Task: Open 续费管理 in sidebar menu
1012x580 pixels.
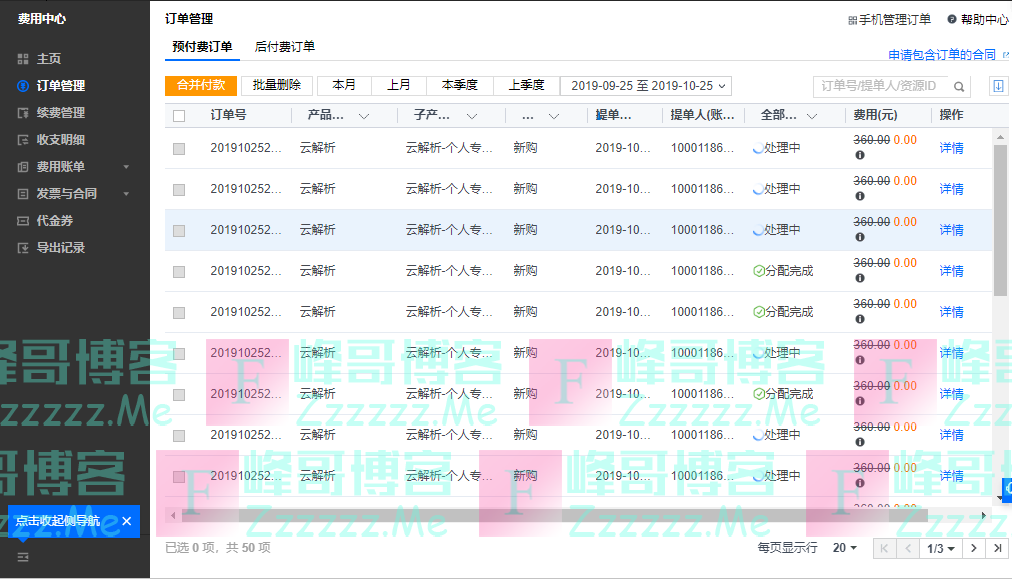Action: click(x=60, y=113)
